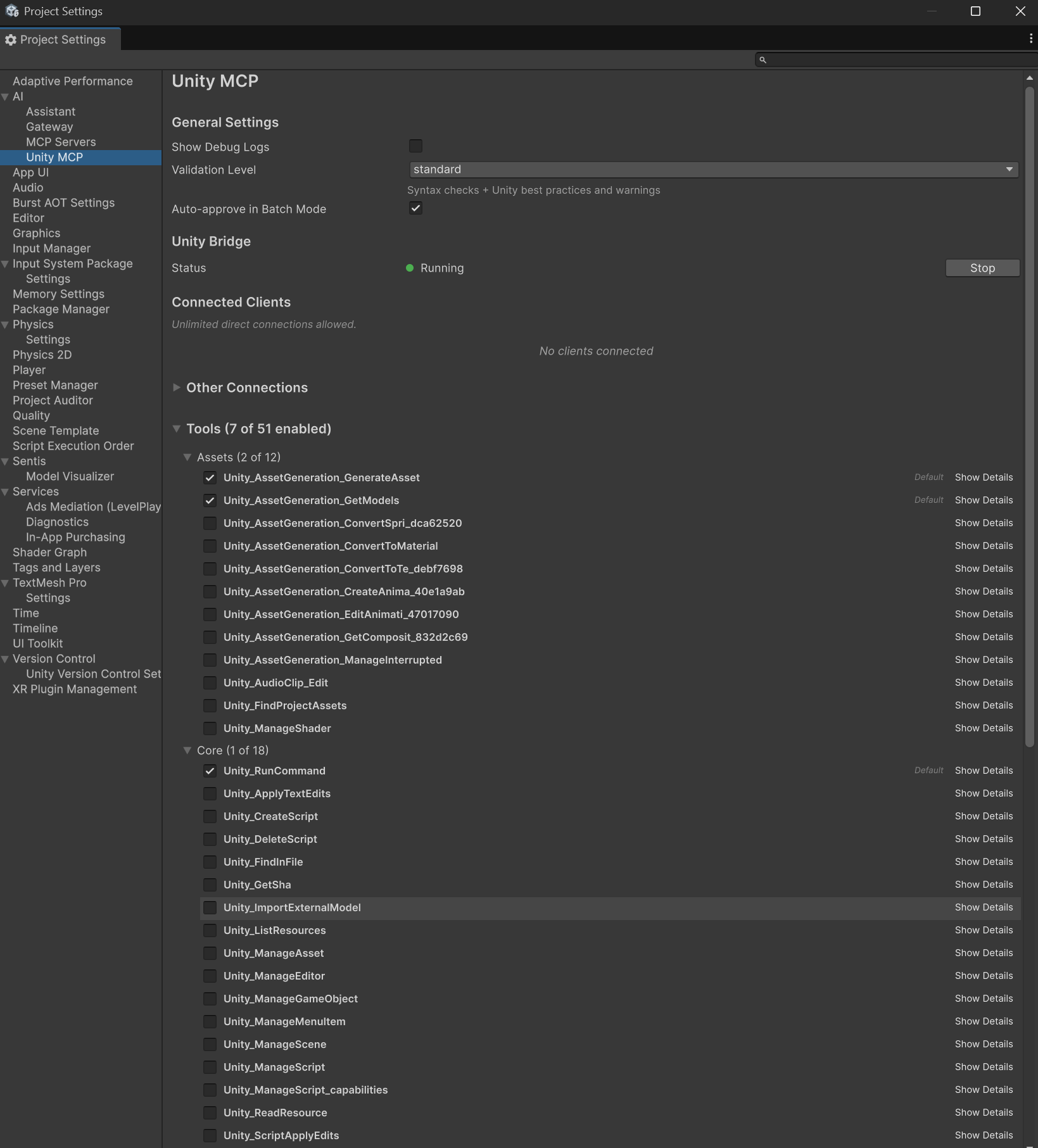1038x1148 pixels.
Task: Collapse the Assets tool group
Action: [187, 457]
